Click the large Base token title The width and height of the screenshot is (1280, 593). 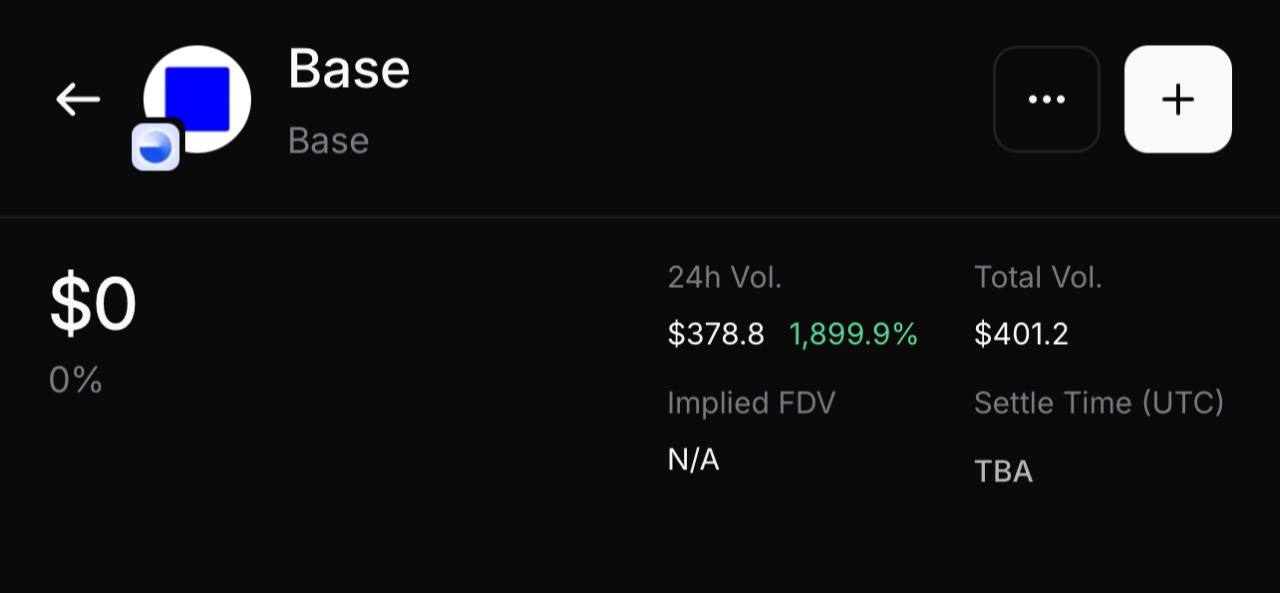tap(349, 70)
